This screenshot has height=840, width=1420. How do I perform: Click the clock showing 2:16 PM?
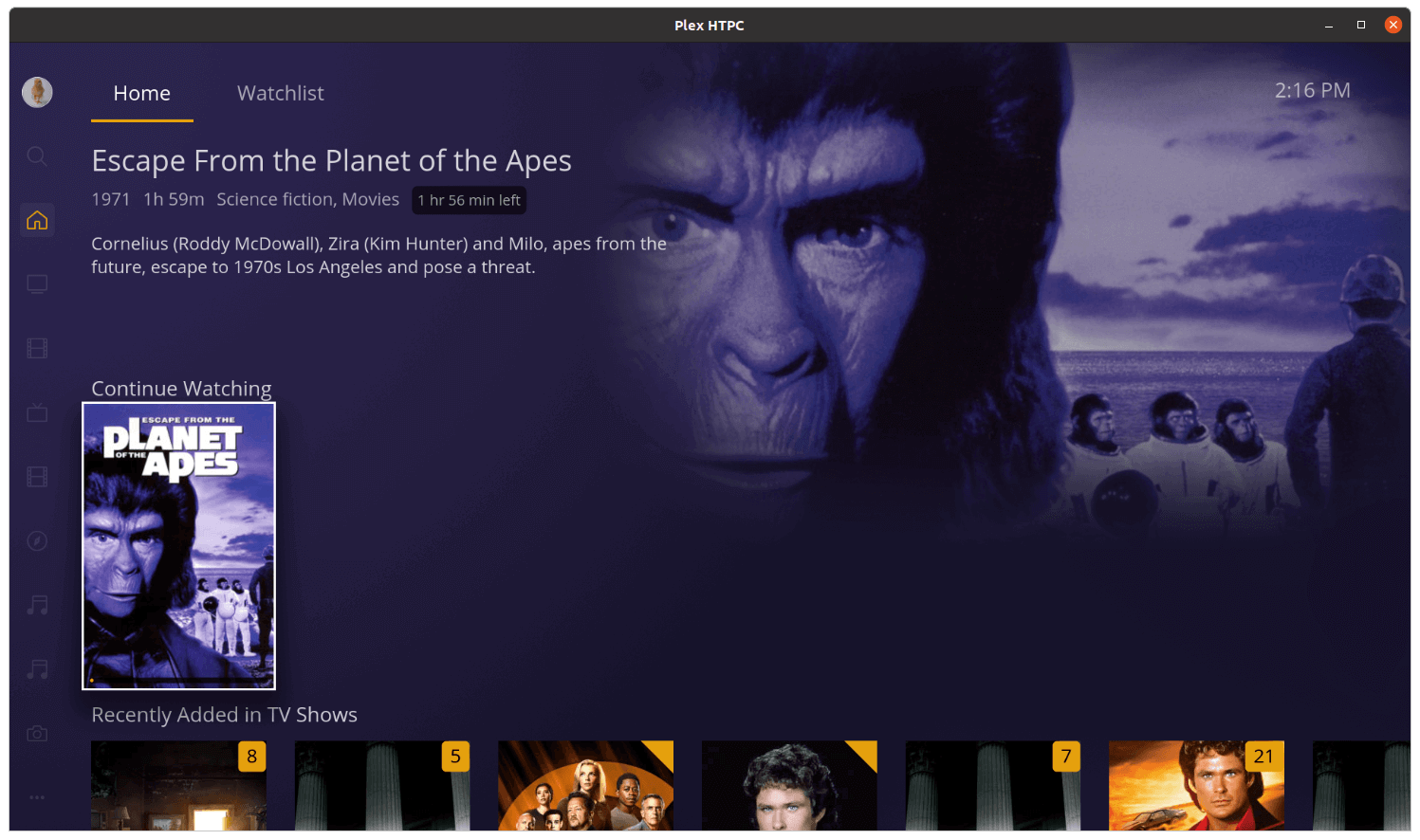coord(1313,90)
